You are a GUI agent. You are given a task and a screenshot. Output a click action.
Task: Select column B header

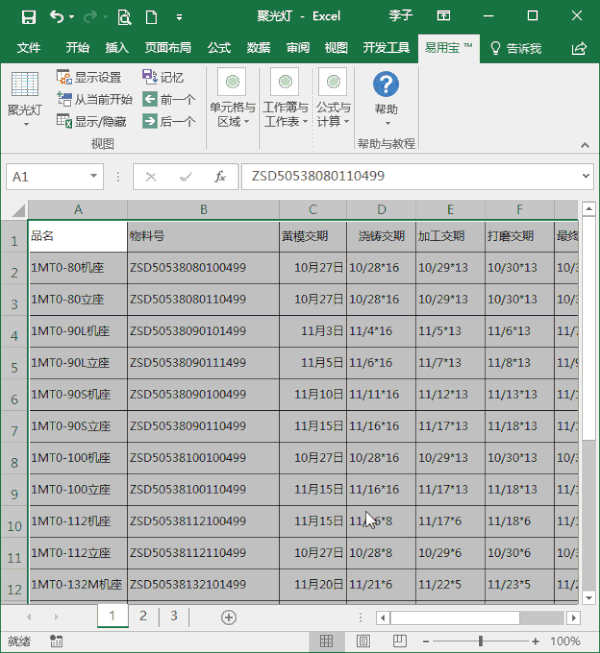click(x=203, y=209)
